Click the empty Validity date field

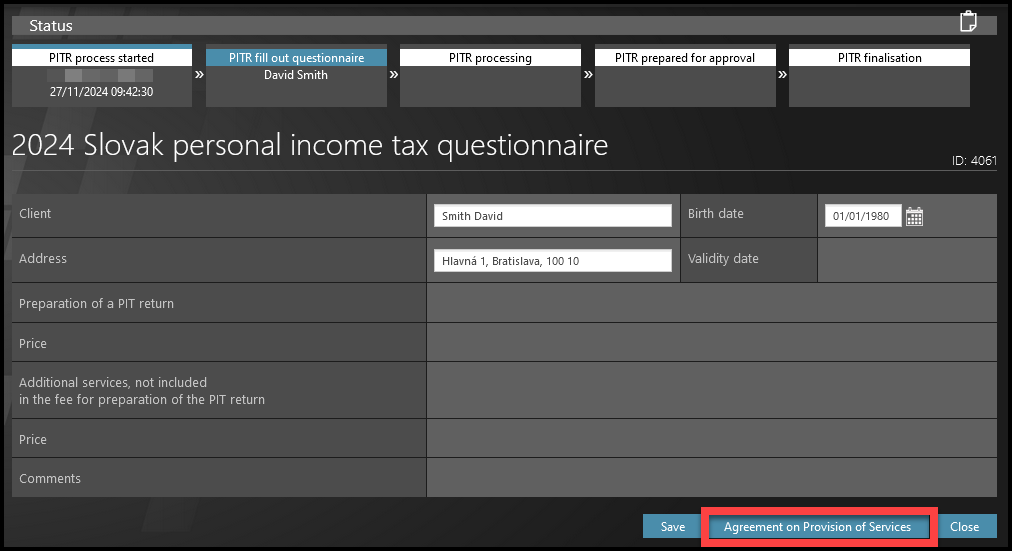click(x=906, y=260)
